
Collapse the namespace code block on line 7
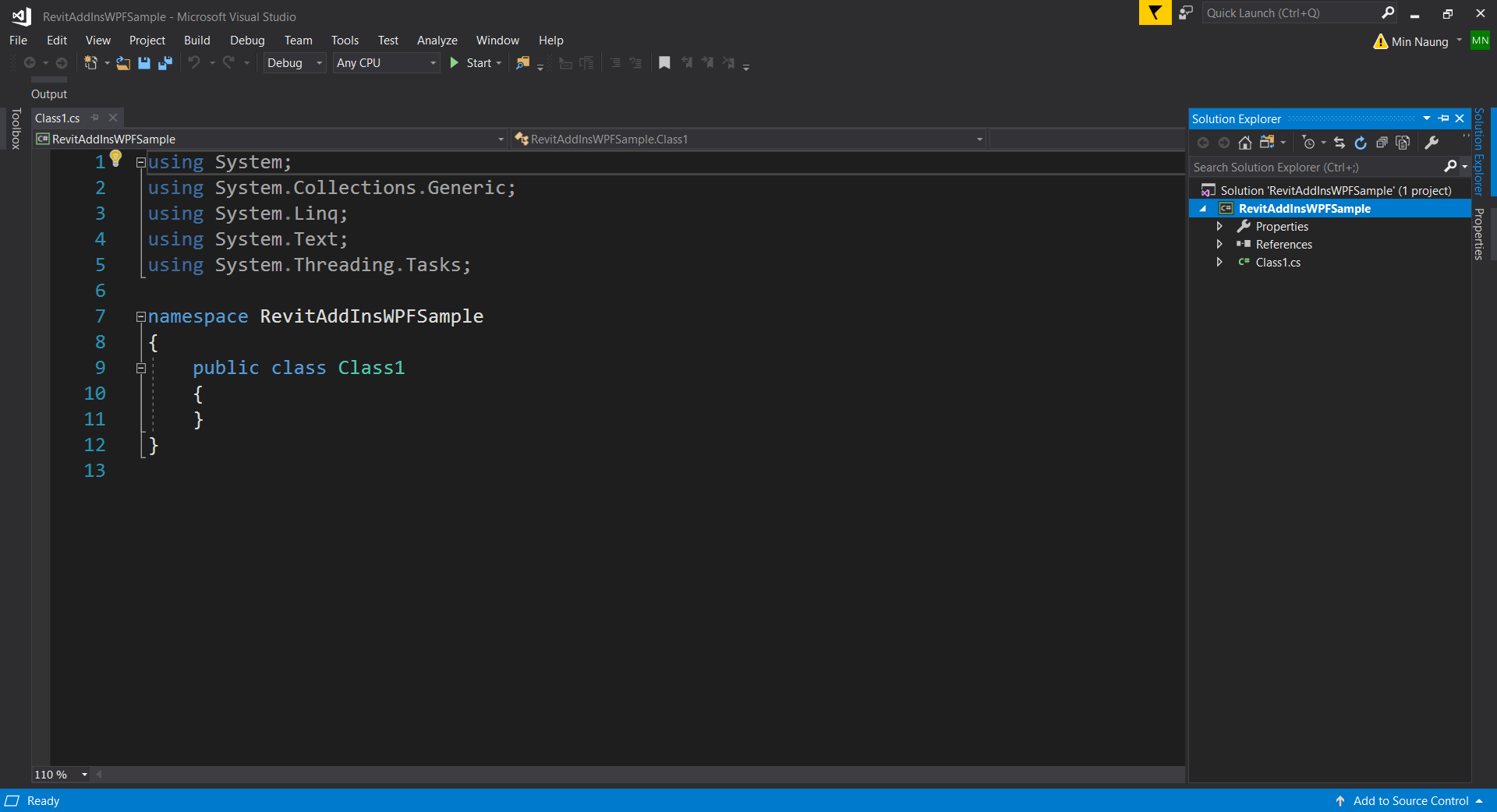click(141, 316)
